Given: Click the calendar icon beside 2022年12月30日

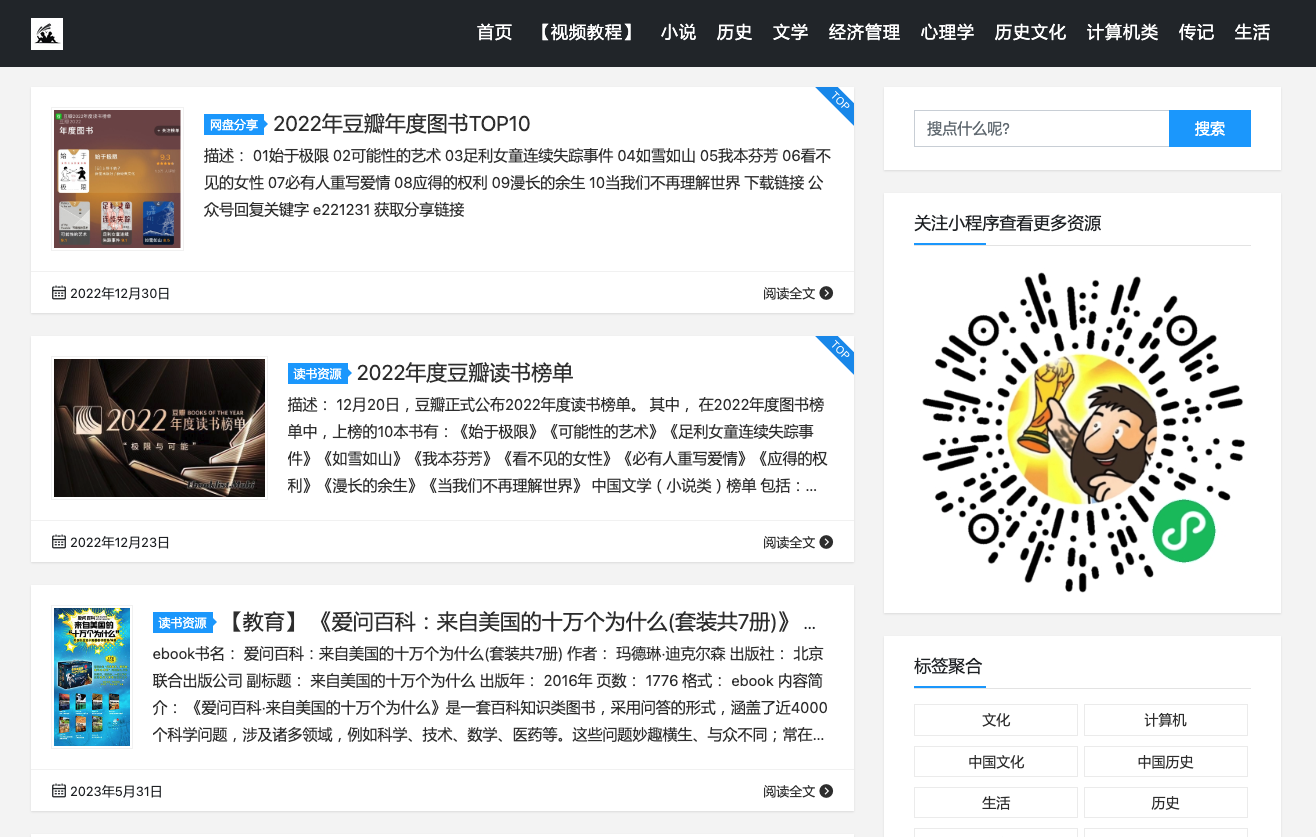Looking at the screenshot, I should (59, 293).
